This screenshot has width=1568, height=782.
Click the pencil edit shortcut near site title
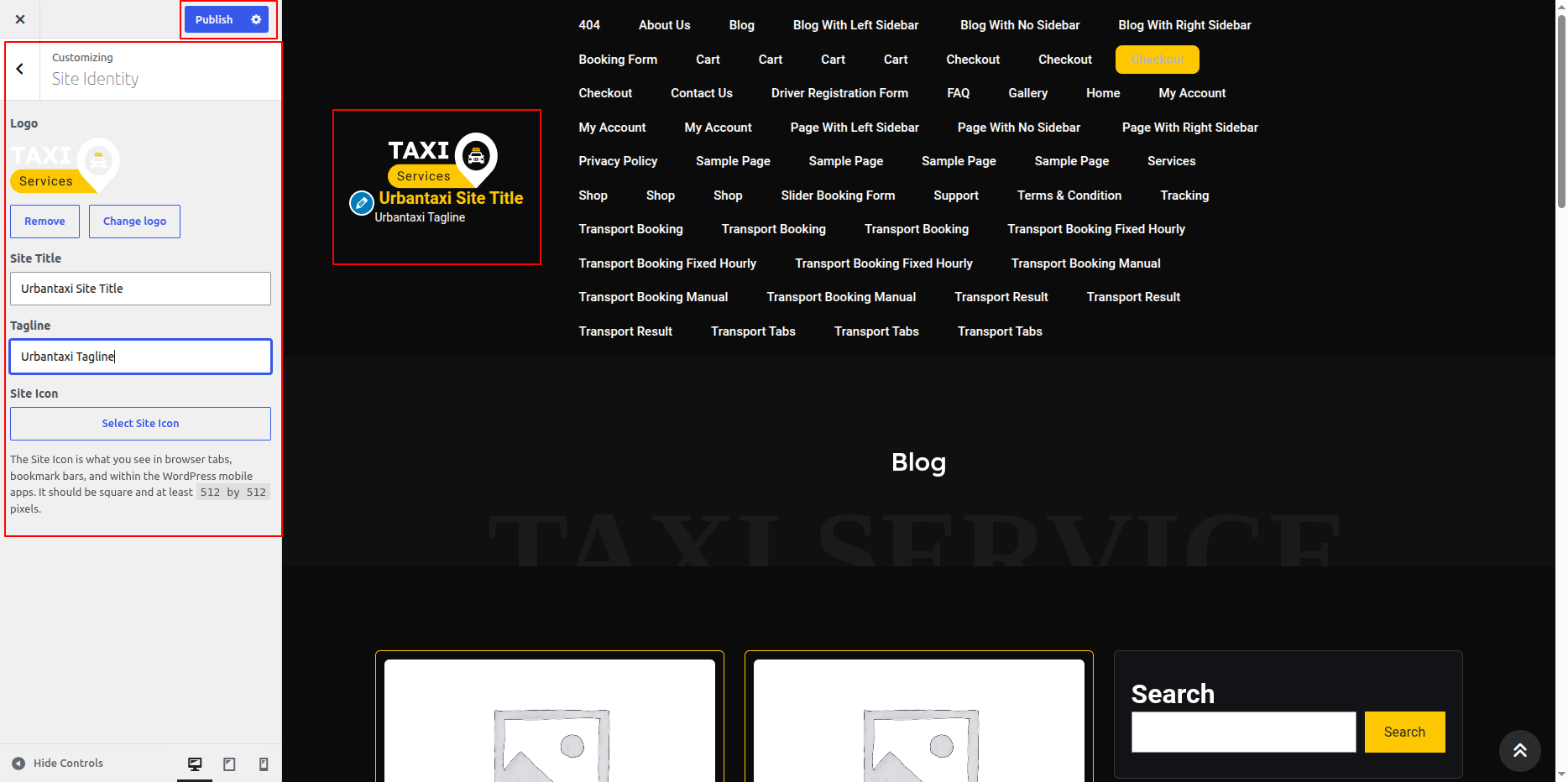(x=361, y=203)
